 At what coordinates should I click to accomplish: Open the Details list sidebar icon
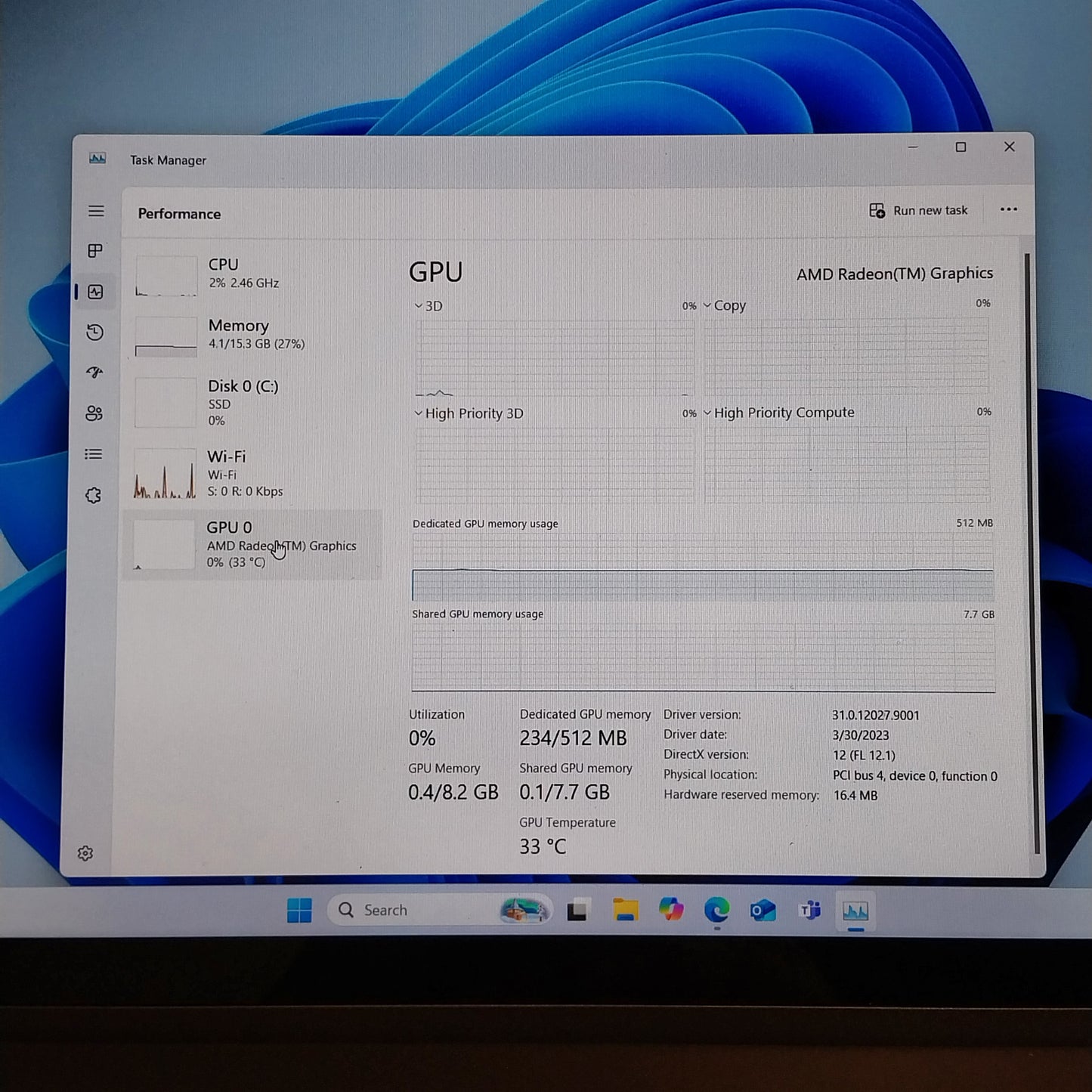pos(94,454)
